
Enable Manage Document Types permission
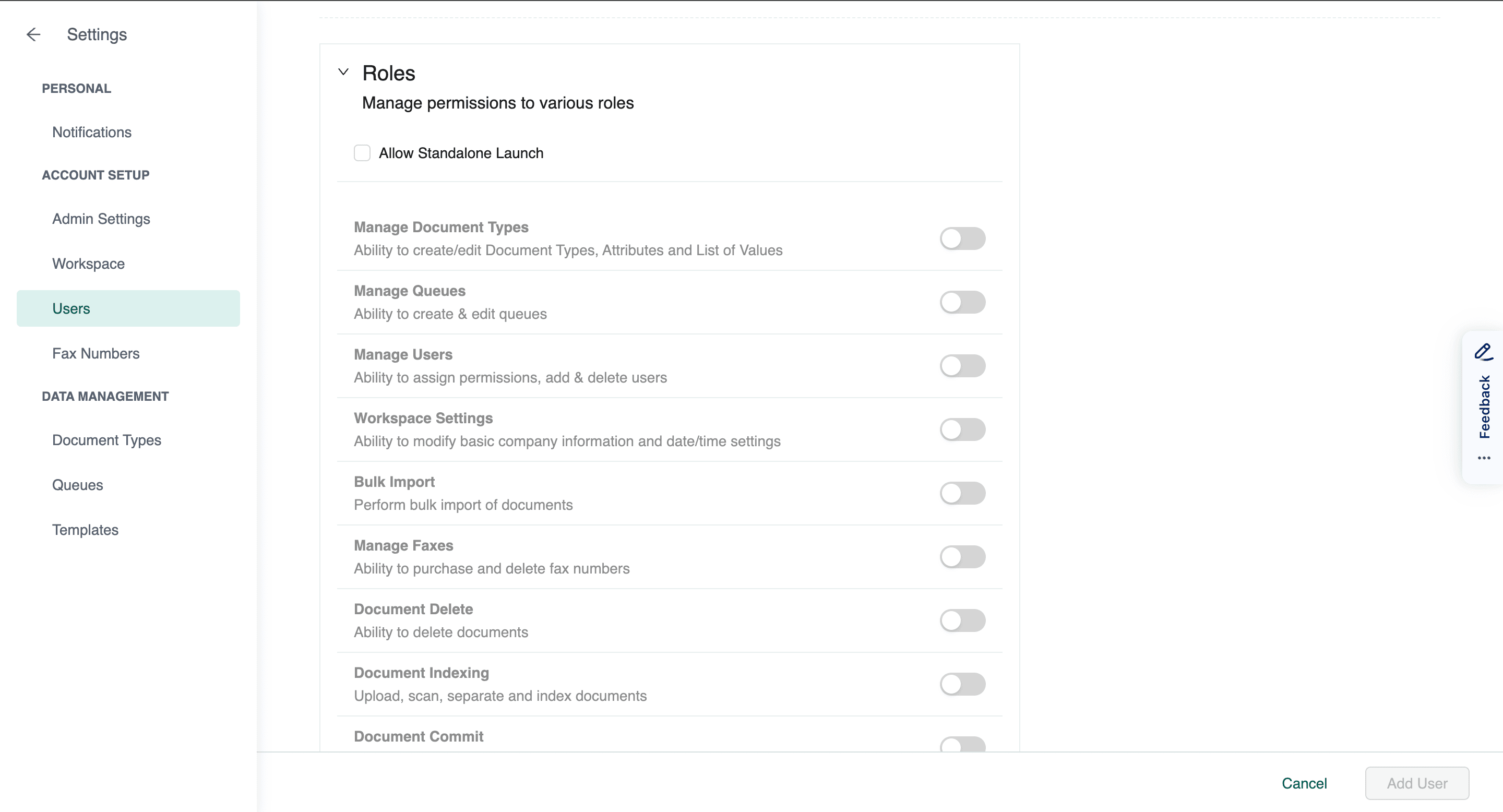coord(963,238)
